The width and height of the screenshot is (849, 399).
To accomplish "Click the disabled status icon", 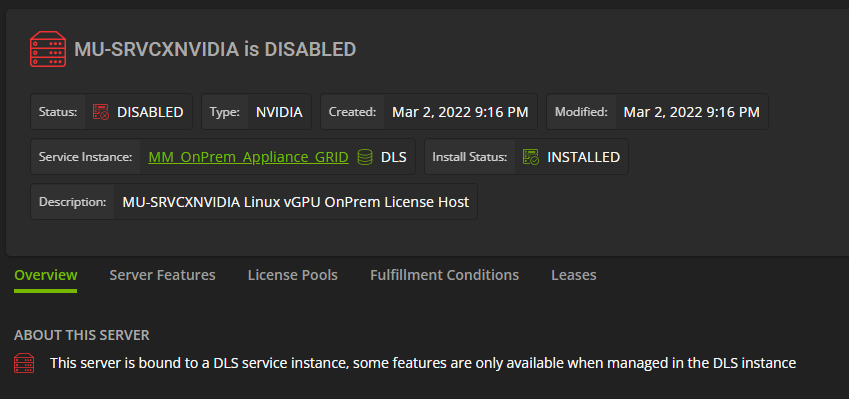I will point(101,112).
